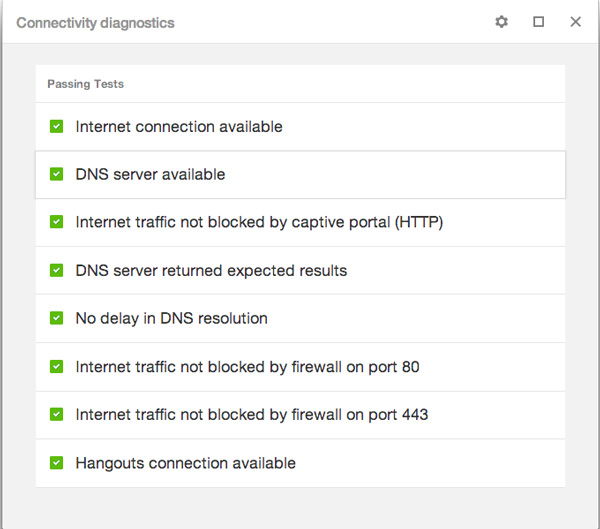Click green check beside captive portal test
This screenshot has width=600, height=529.
[x=57, y=223]
